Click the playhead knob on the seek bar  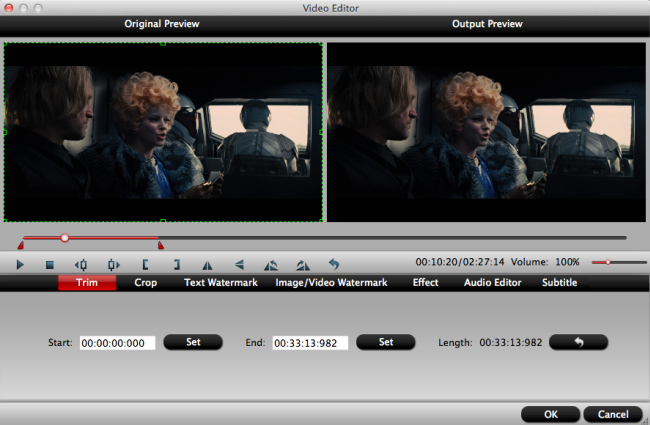click(x=65, y=238)
